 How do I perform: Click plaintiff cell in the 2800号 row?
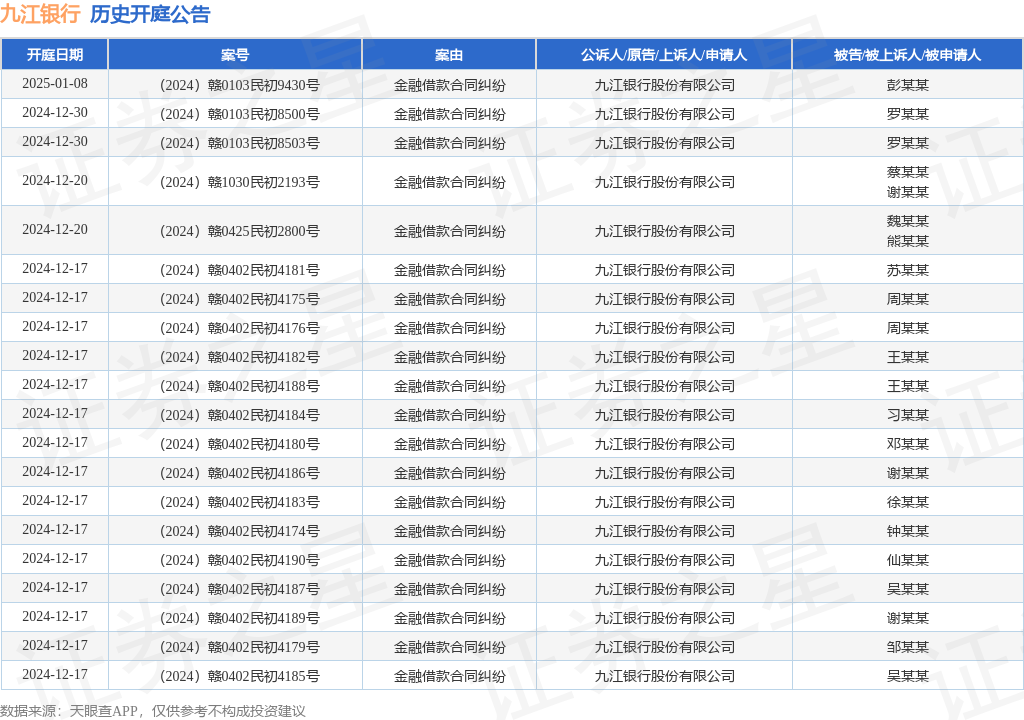pyautogui.click(x=664, y=231)
